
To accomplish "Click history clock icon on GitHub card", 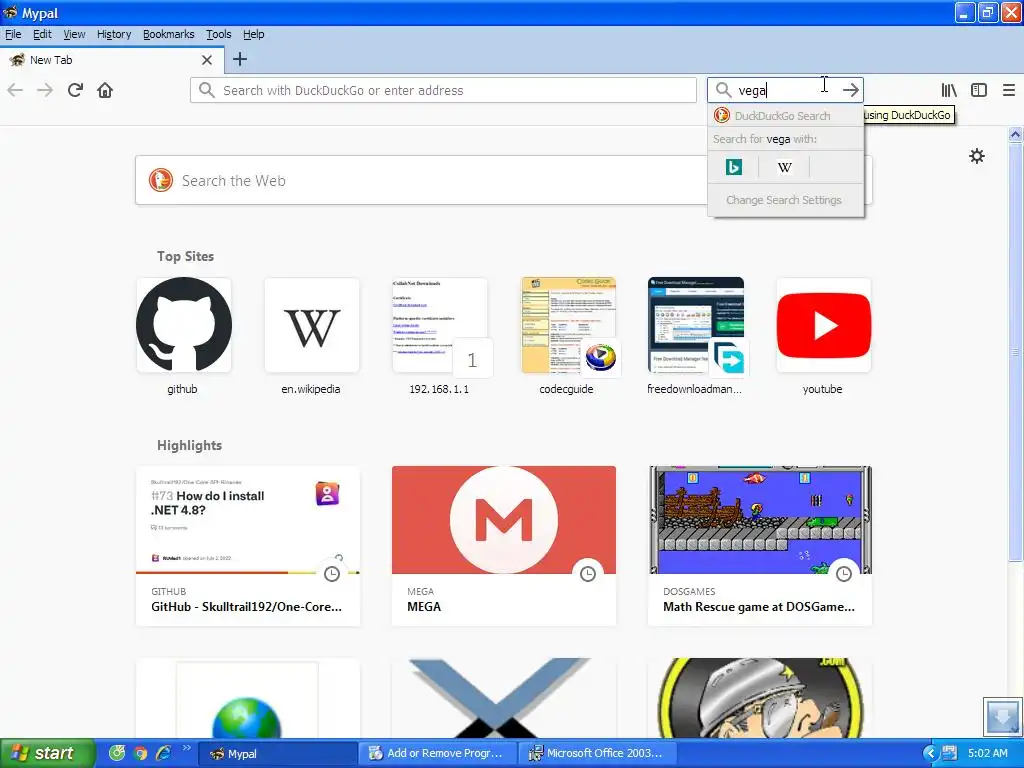I will [332, 573].
